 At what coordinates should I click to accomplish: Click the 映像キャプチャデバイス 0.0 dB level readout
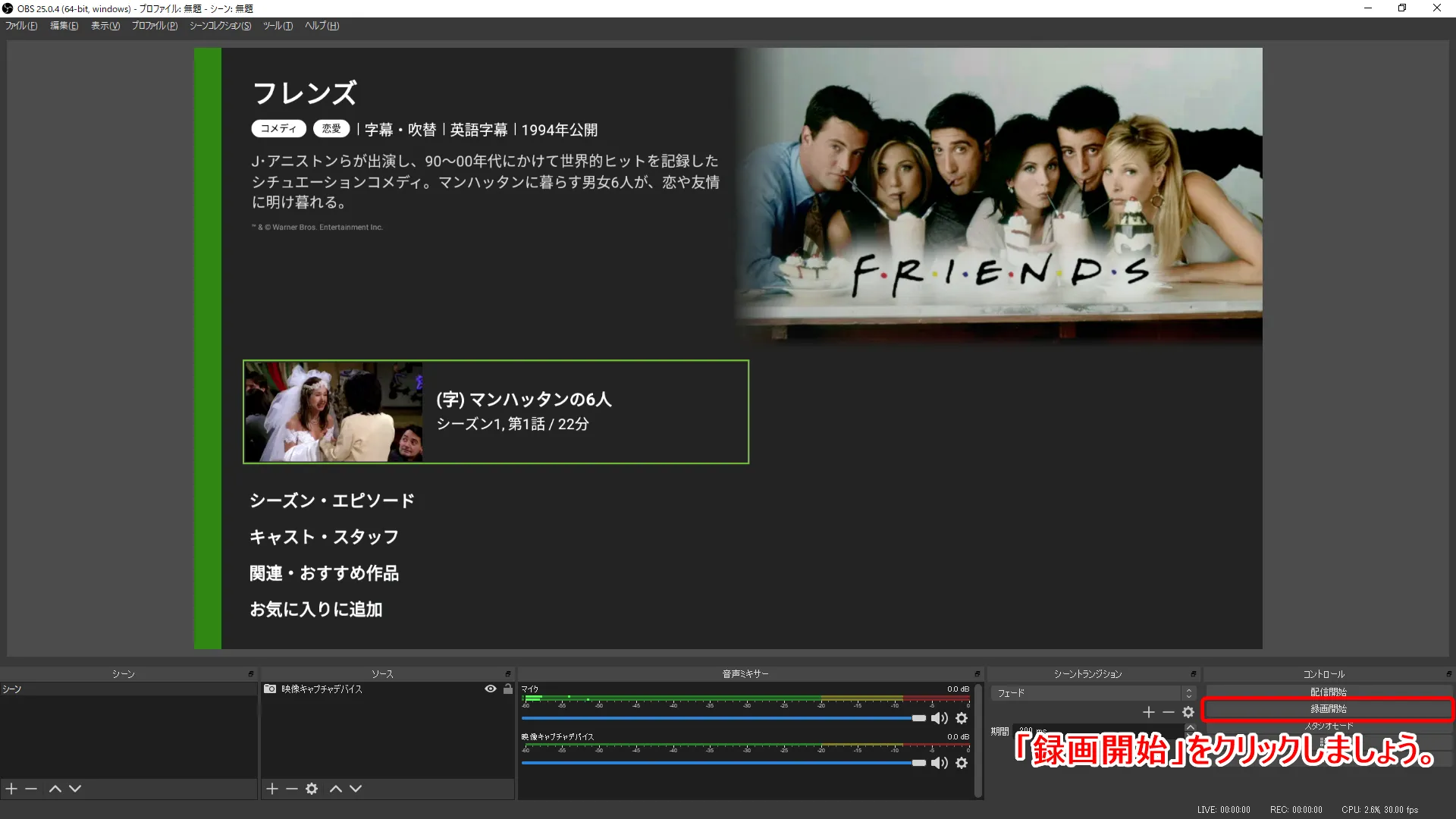coord(958,737)
